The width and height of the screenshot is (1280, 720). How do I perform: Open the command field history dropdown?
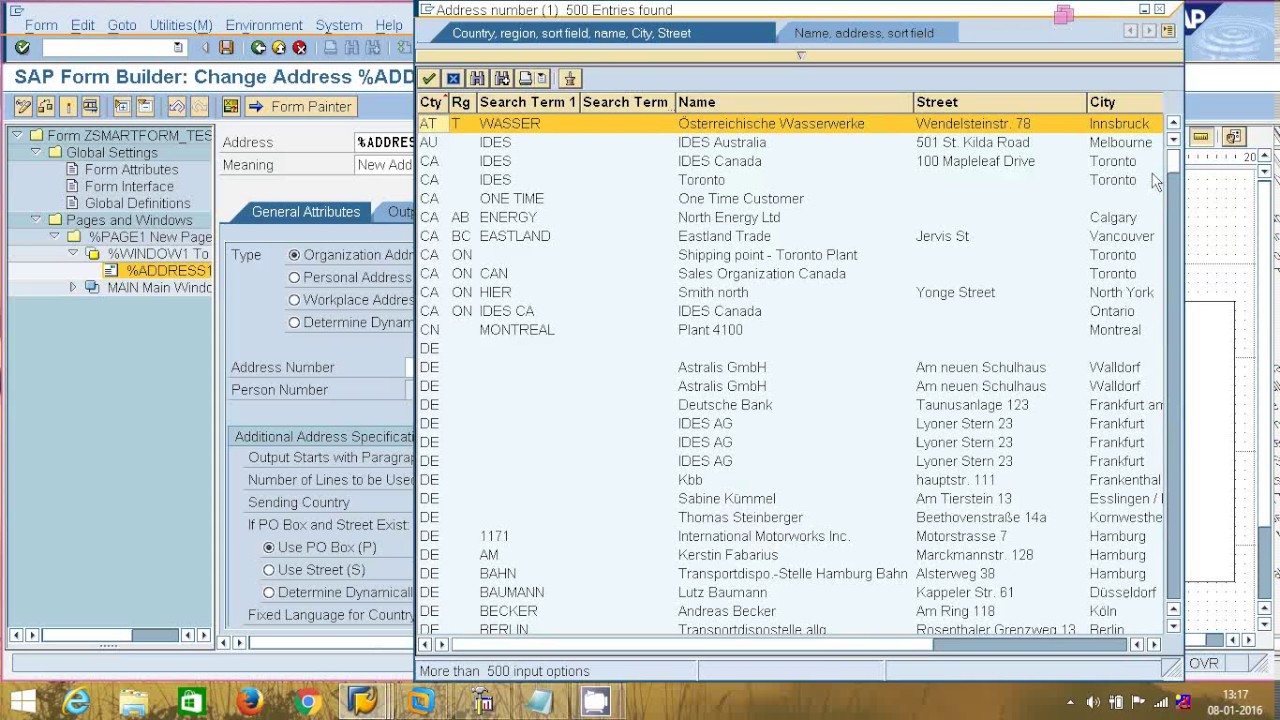tap(178, 47)
